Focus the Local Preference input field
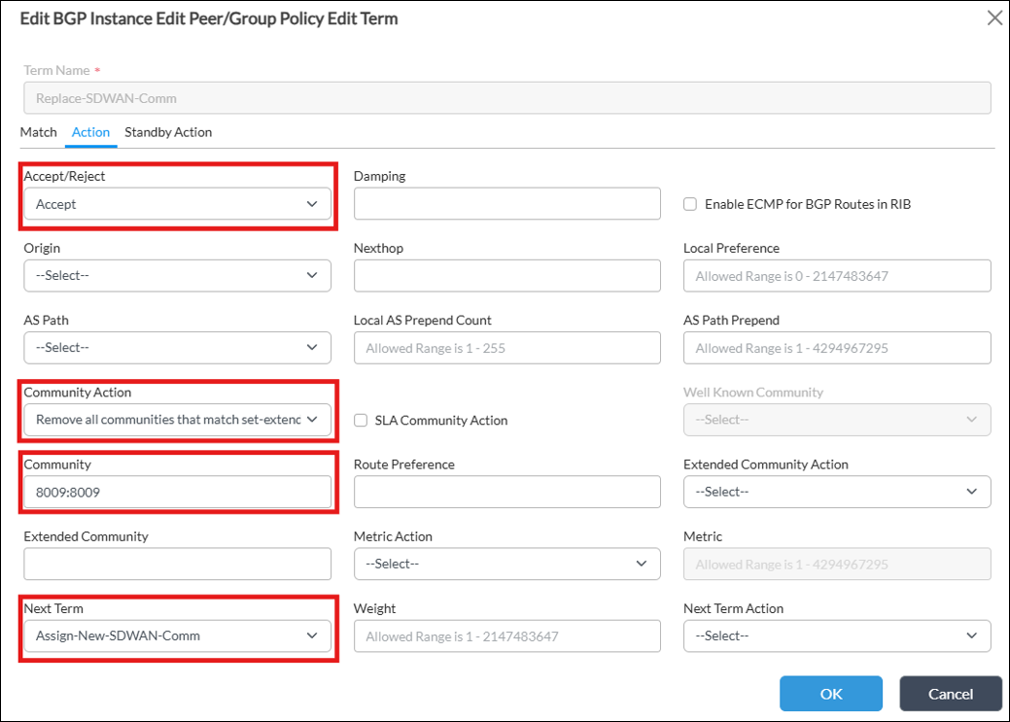Screen dimensions: 1010x722 pos(837,276)
